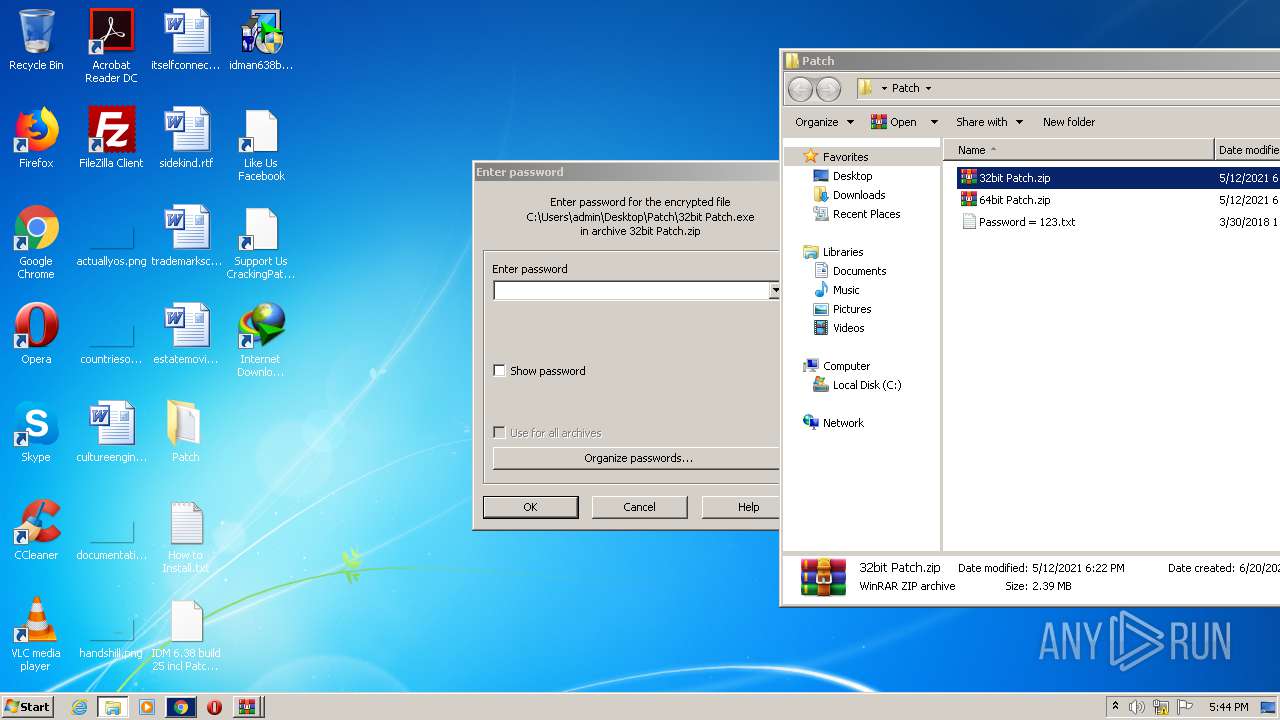
Task: Click Open in the Explorer toolbar
Action: pos(893,122)
